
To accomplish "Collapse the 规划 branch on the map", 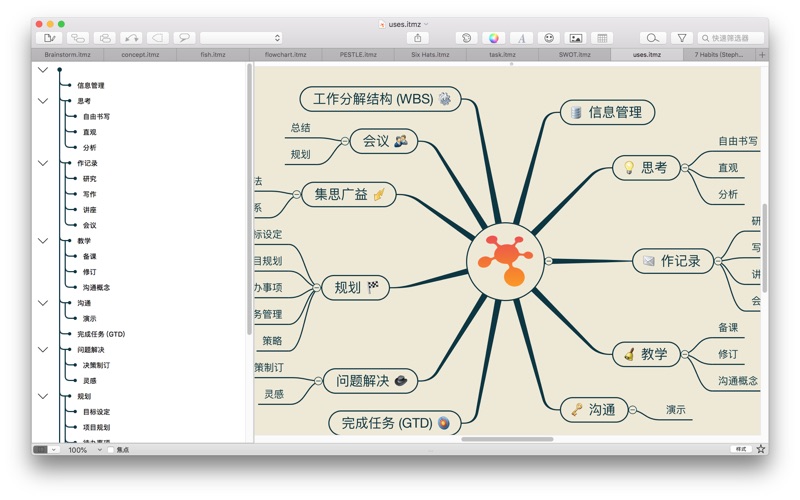I will [x=316, y=287].
